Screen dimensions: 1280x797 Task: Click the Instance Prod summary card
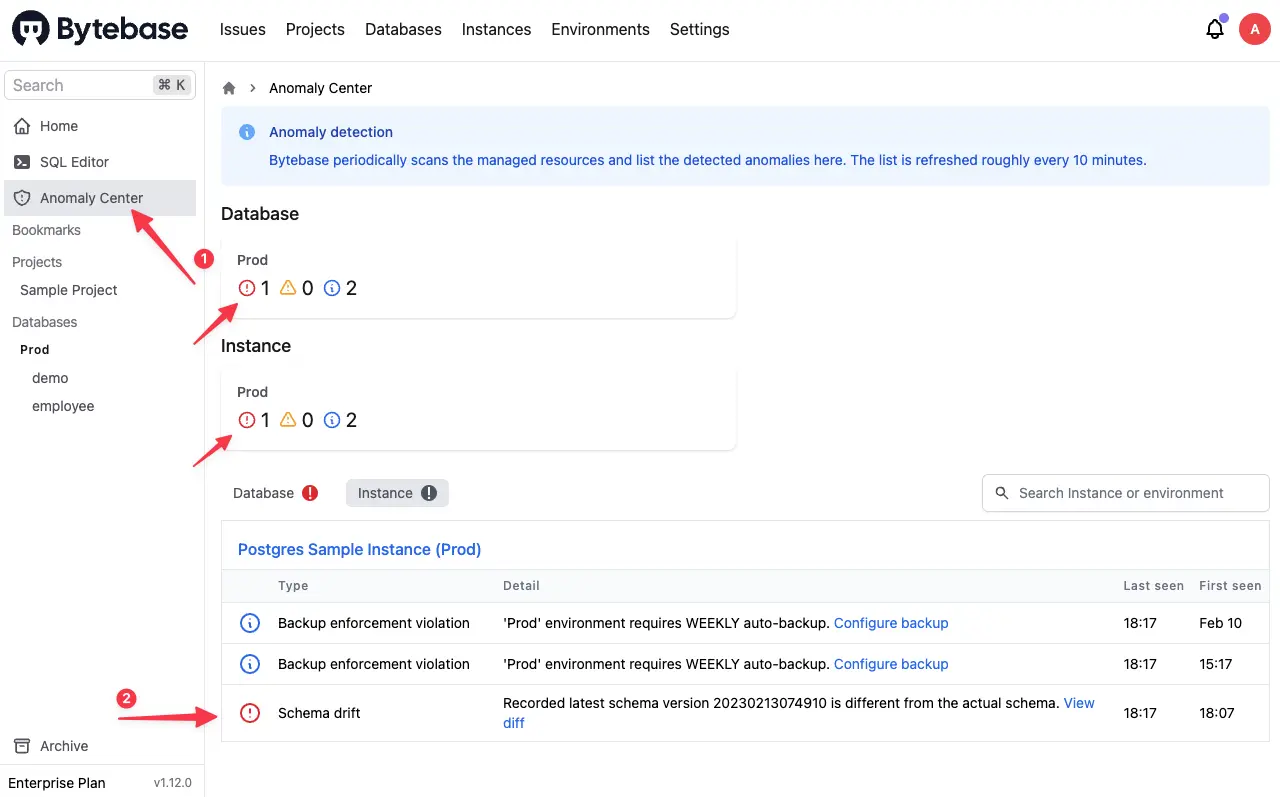478,410
